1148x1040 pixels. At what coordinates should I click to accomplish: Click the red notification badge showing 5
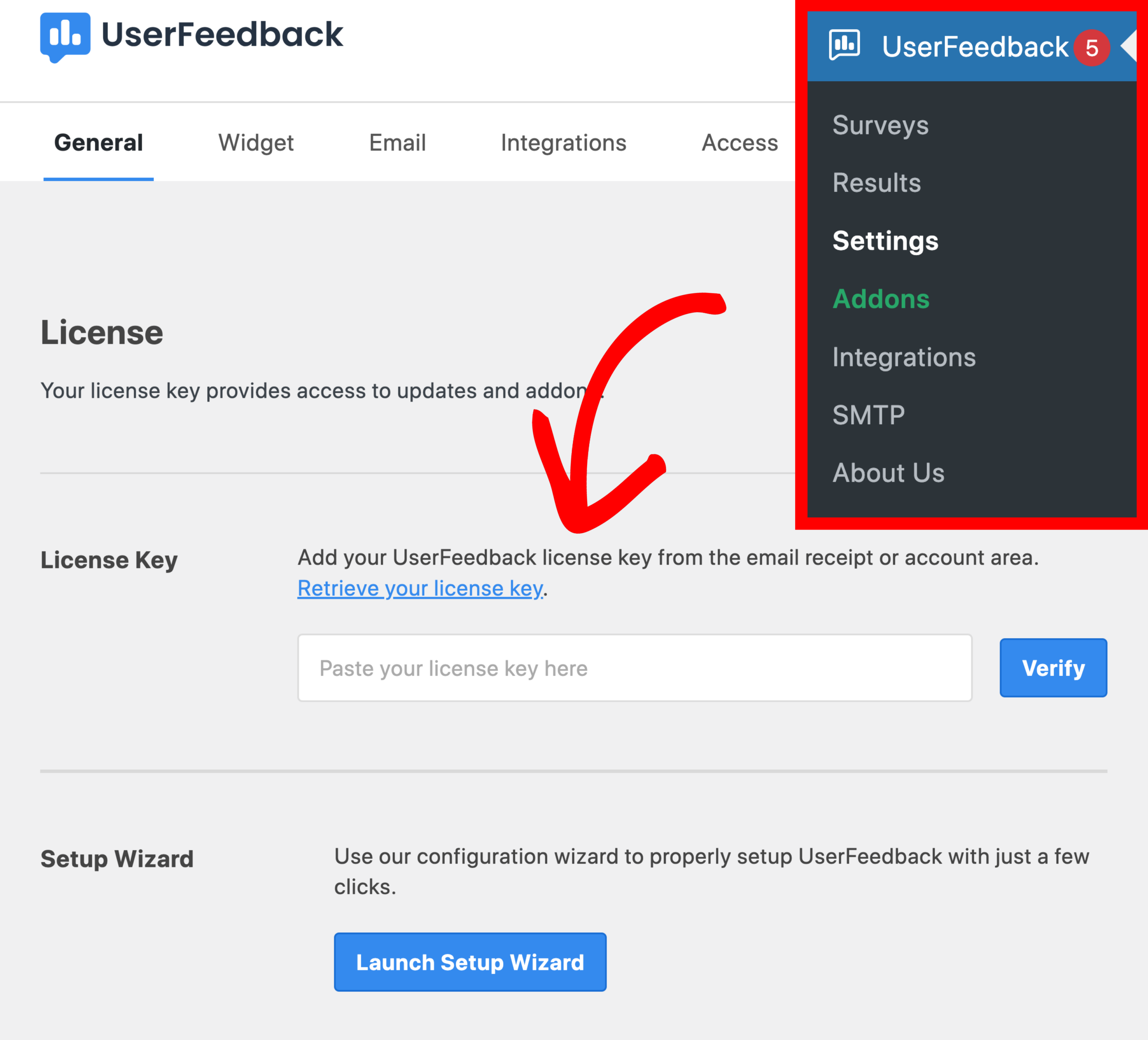1091,48
